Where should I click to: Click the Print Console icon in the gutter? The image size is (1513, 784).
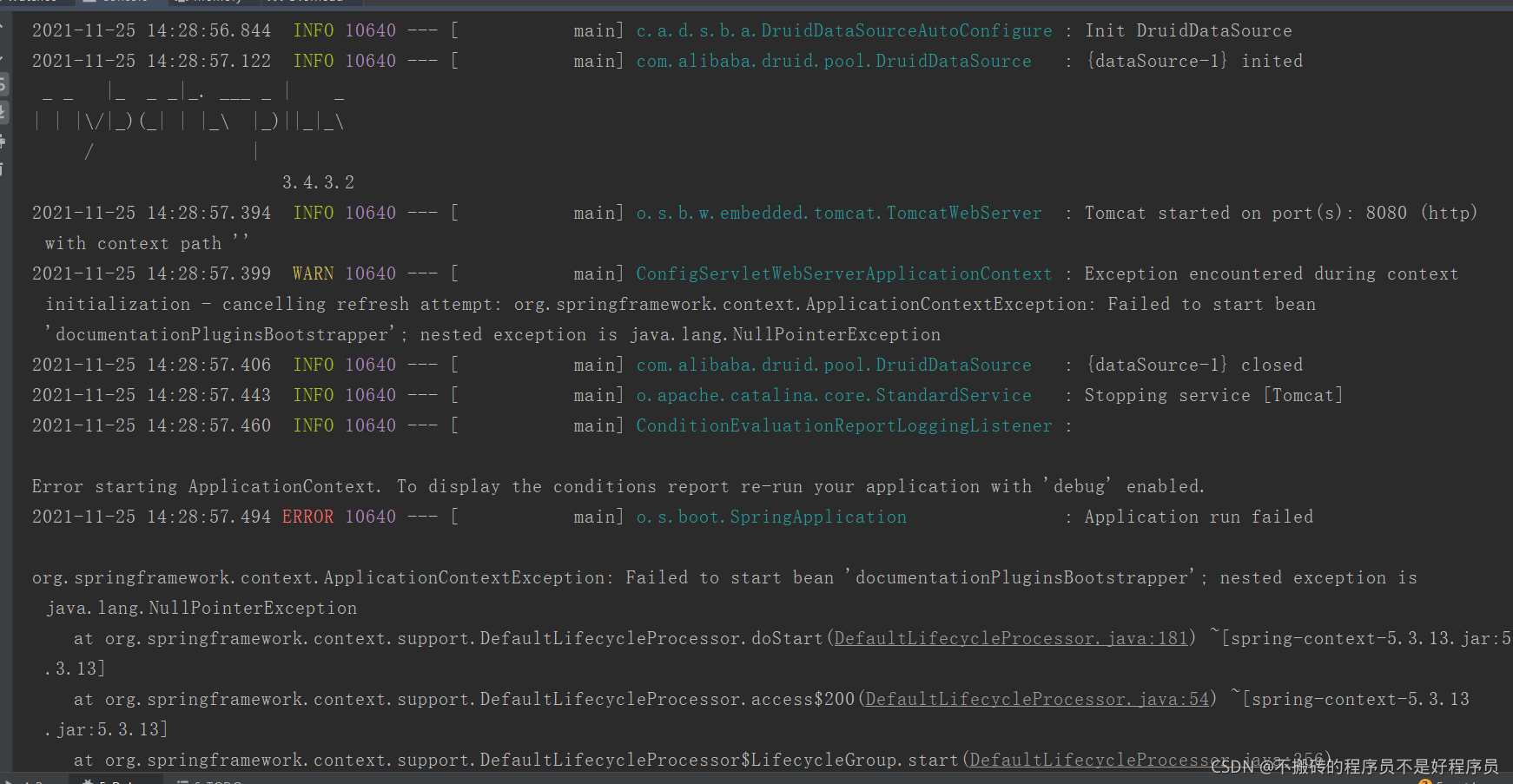tap(7, 142)
